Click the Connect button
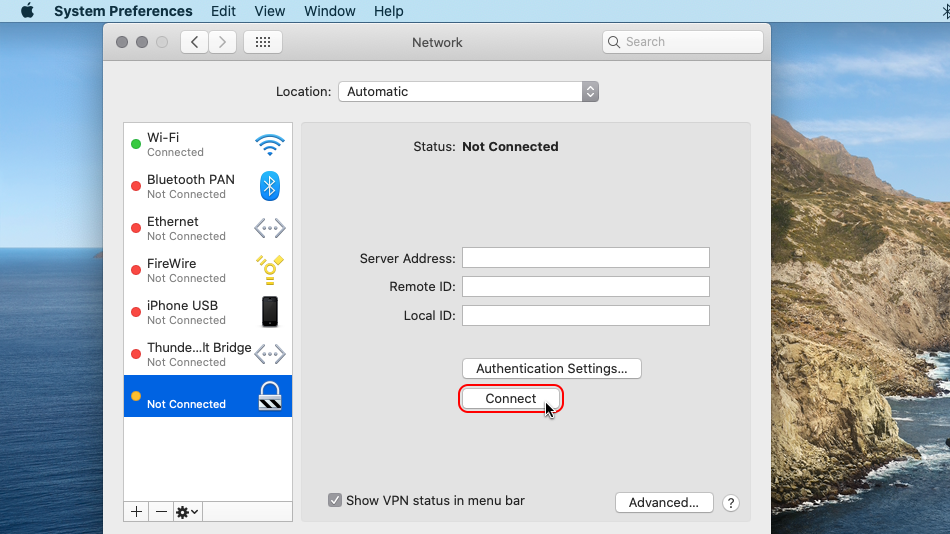The width and height of the screenshot is (950, 534). click(511, 398)
